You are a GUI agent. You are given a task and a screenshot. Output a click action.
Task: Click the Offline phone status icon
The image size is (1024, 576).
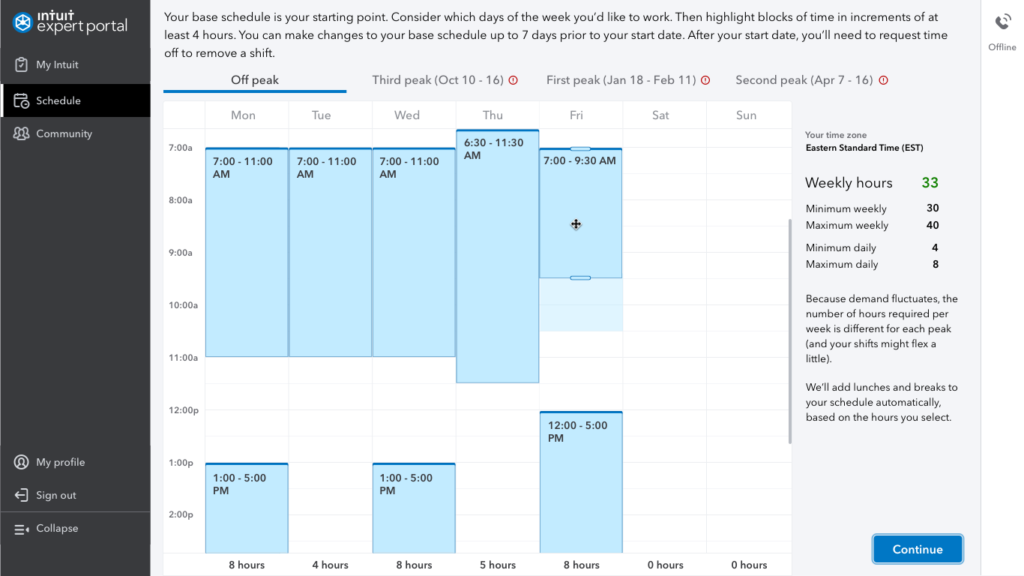click(x=1002, y=23)
